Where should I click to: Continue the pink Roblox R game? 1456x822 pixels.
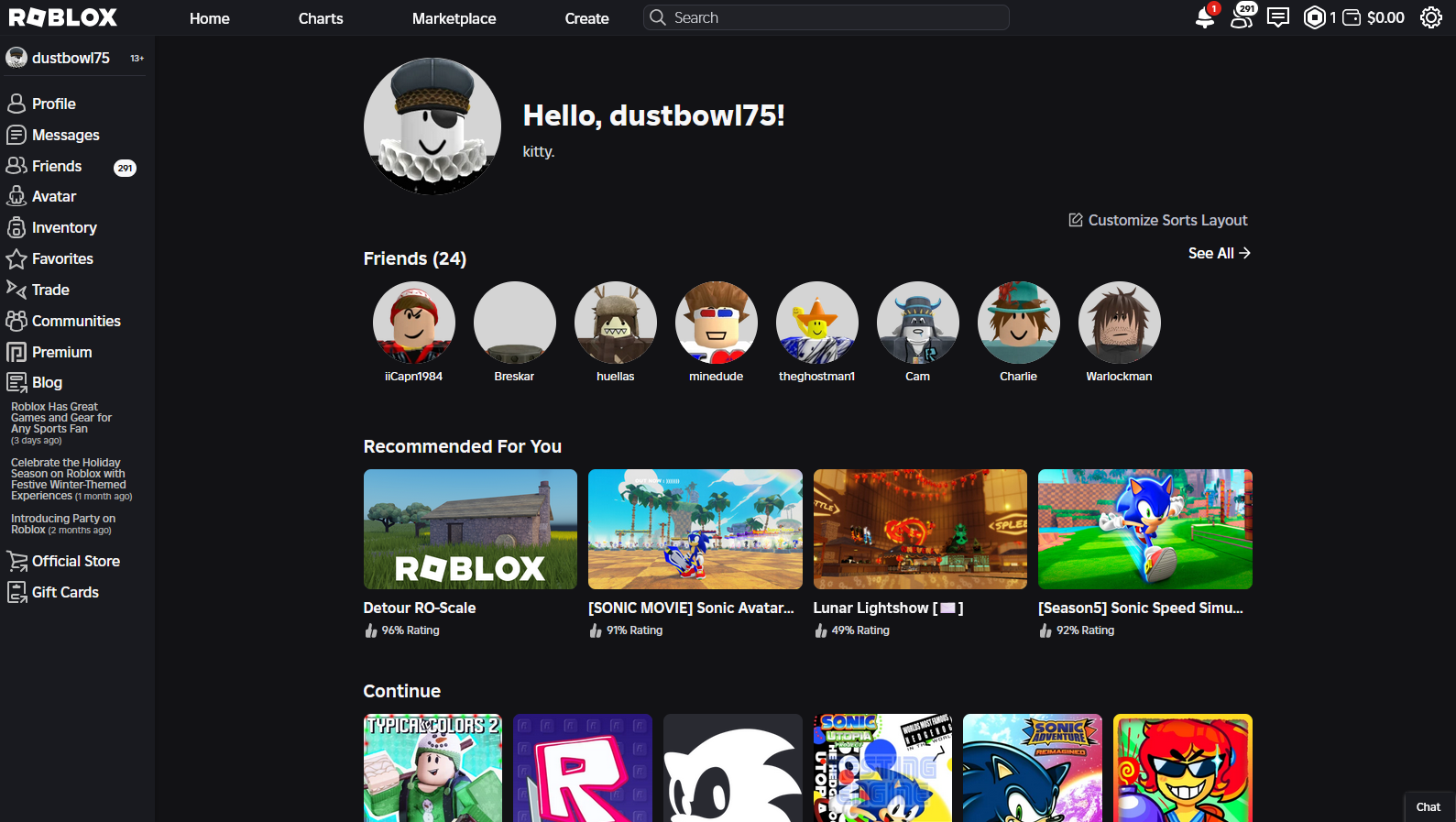pos(583,768)
